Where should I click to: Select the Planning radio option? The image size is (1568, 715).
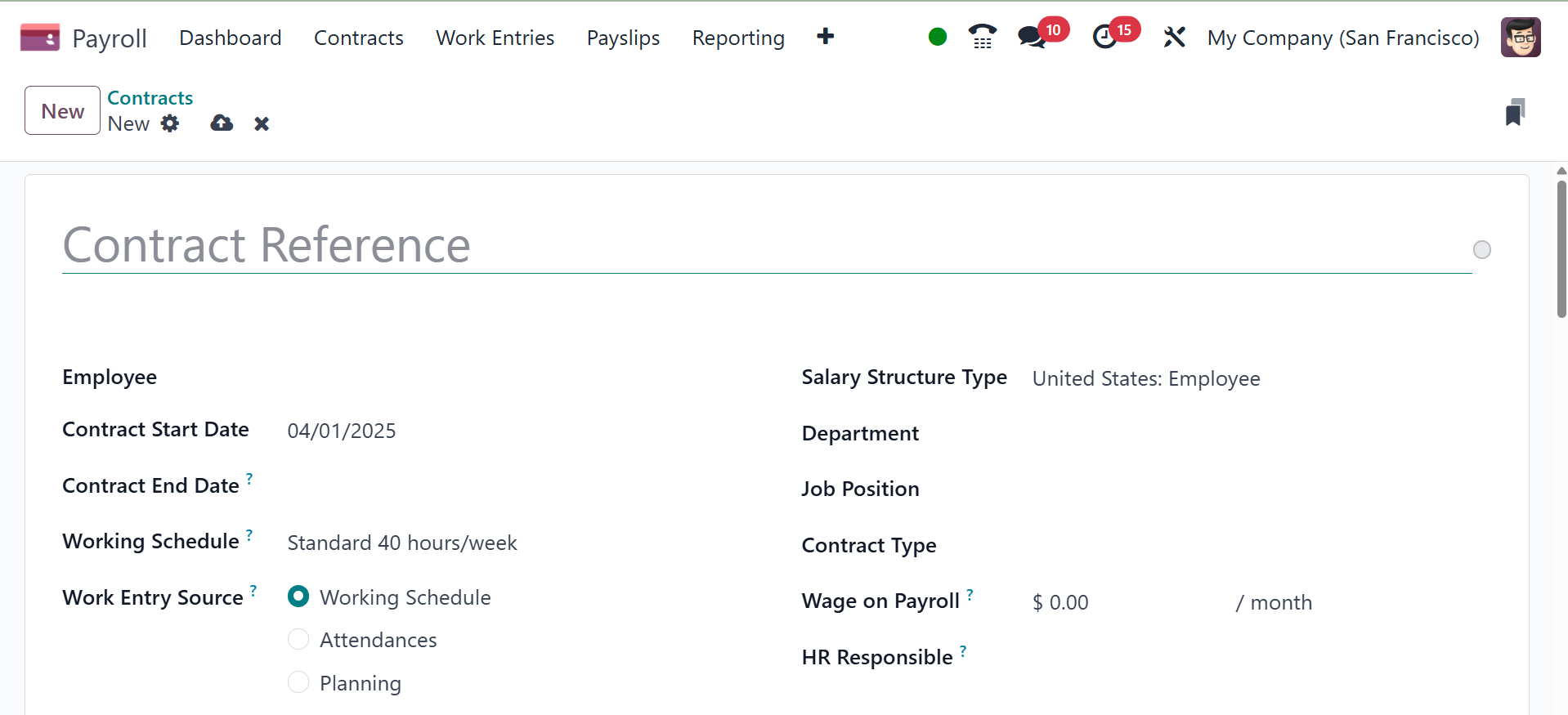(298, 682)
